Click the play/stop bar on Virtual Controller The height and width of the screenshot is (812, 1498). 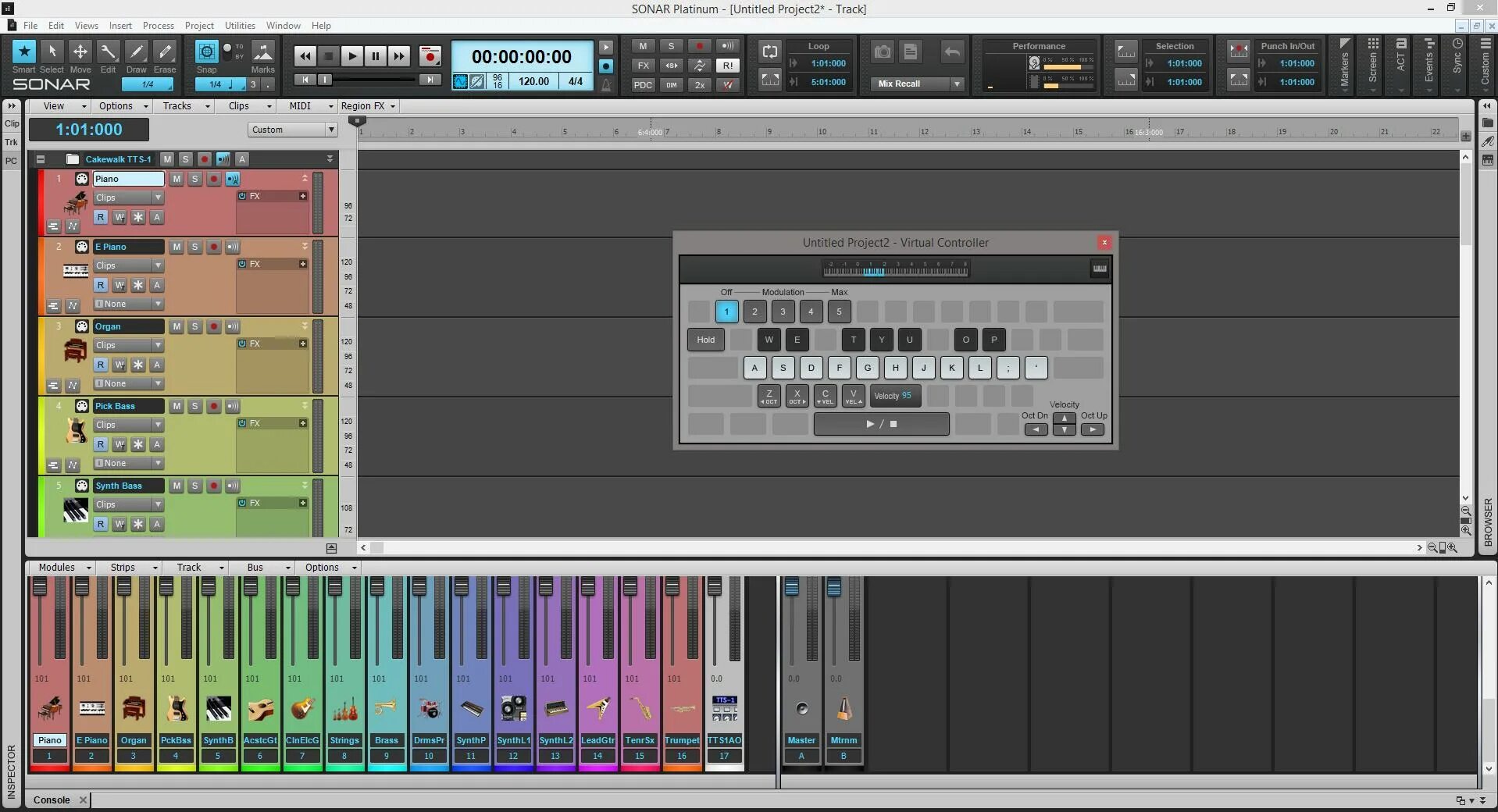click(x=882, y=424)
